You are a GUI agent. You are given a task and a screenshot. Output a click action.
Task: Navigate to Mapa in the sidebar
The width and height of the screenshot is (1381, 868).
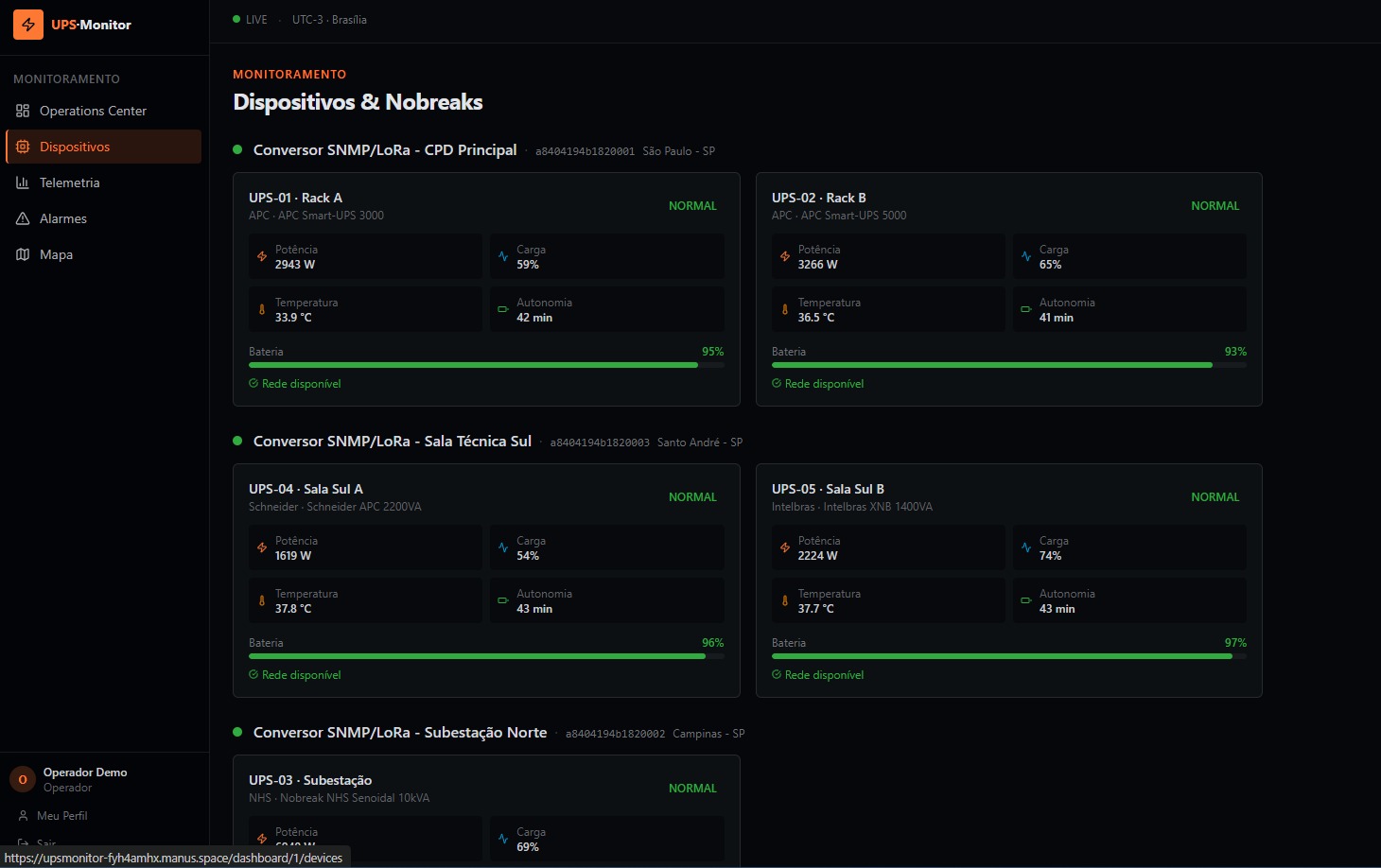tap(103, 254)
